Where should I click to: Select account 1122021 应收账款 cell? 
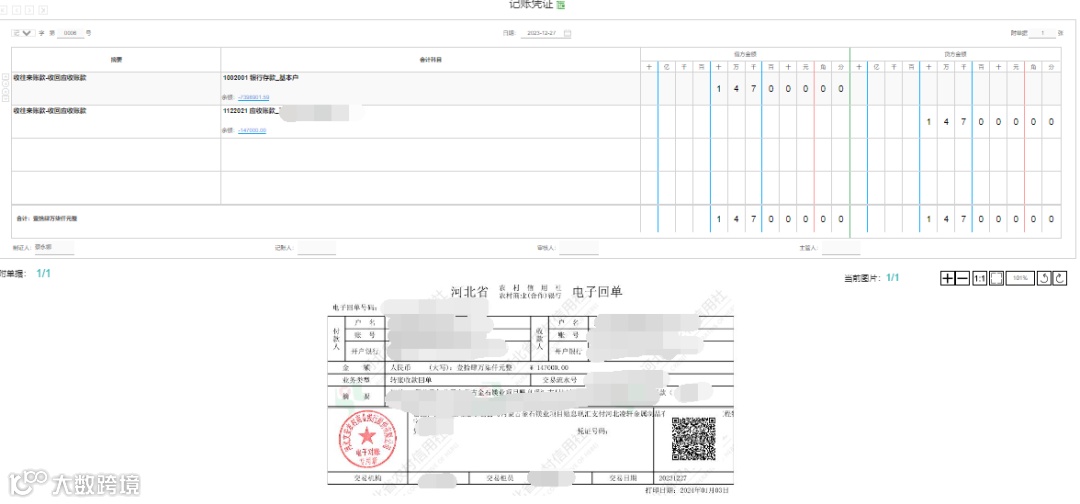pos(430,121)
